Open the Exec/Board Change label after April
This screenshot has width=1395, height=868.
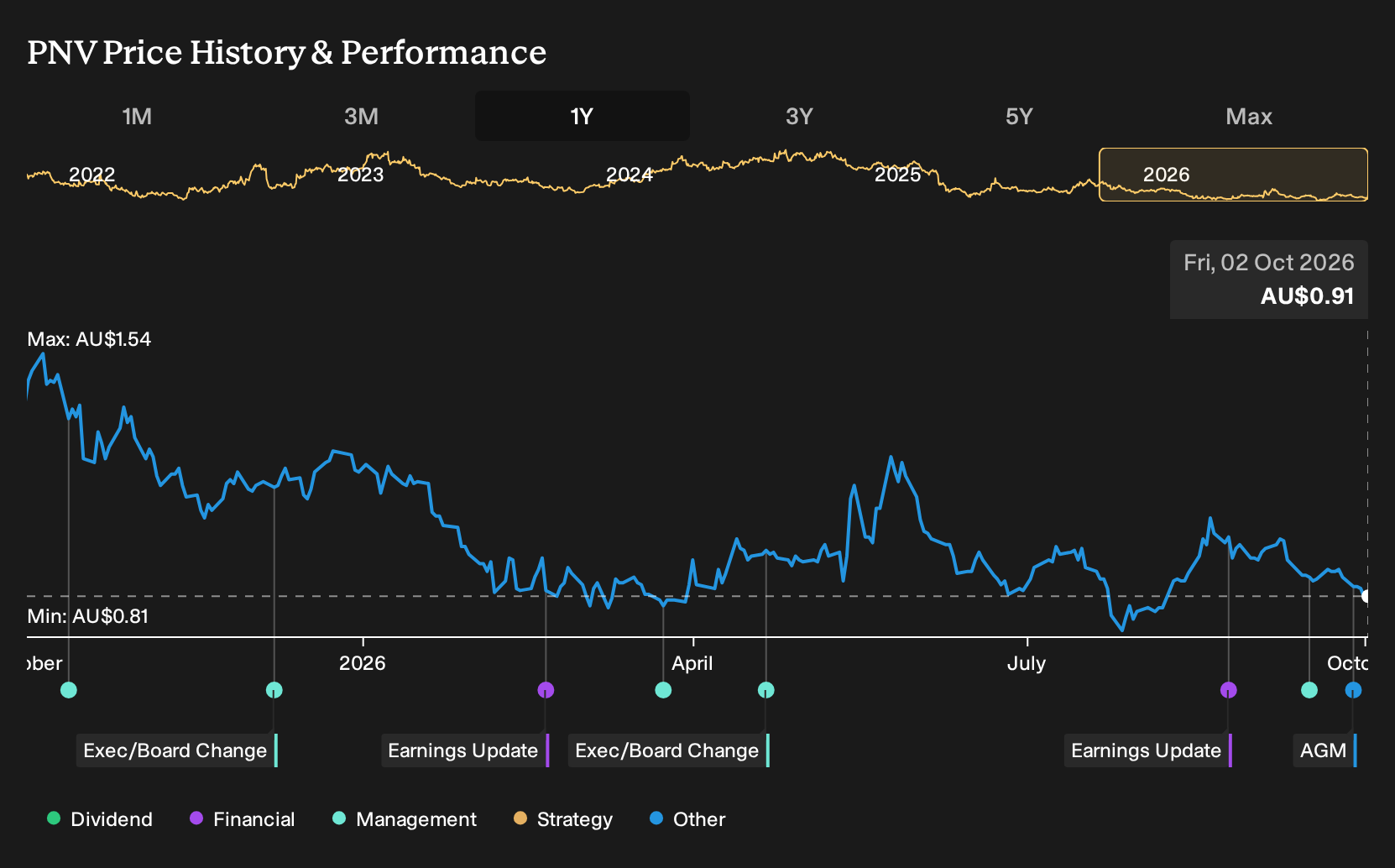669,750
